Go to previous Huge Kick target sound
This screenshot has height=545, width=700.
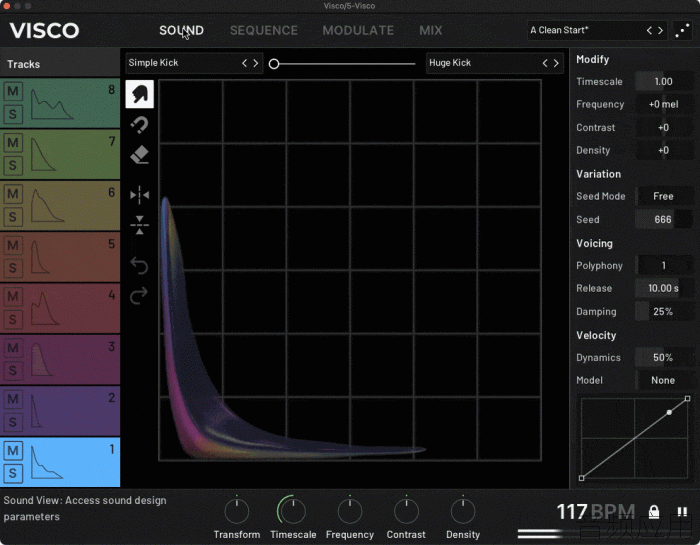click(545, 63)
